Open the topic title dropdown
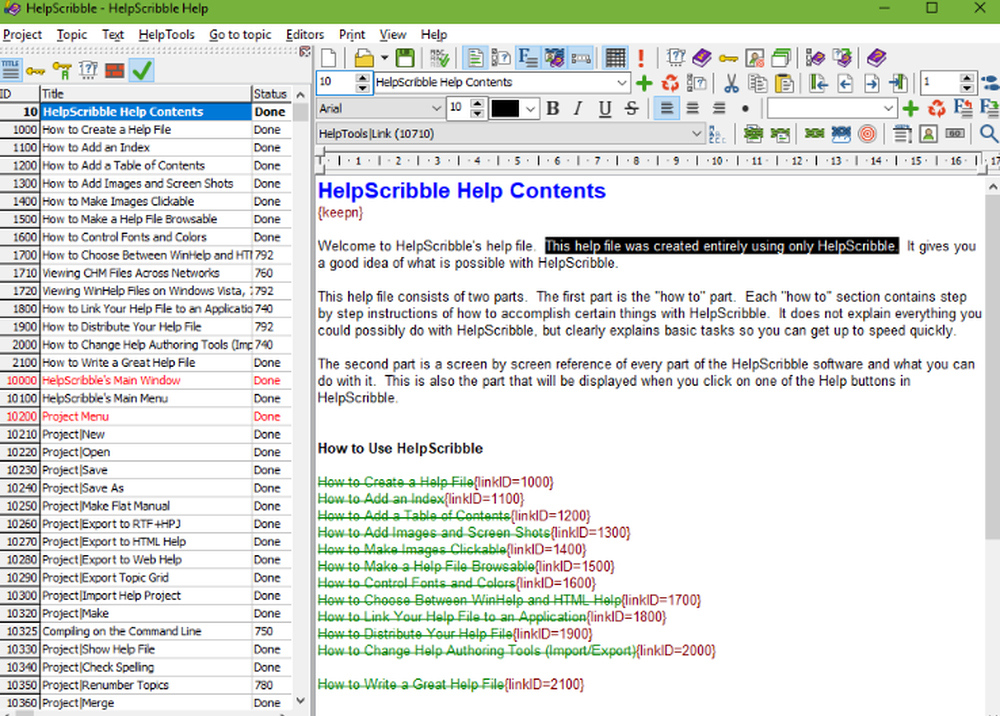The image size is (1000, 716). 621,83
